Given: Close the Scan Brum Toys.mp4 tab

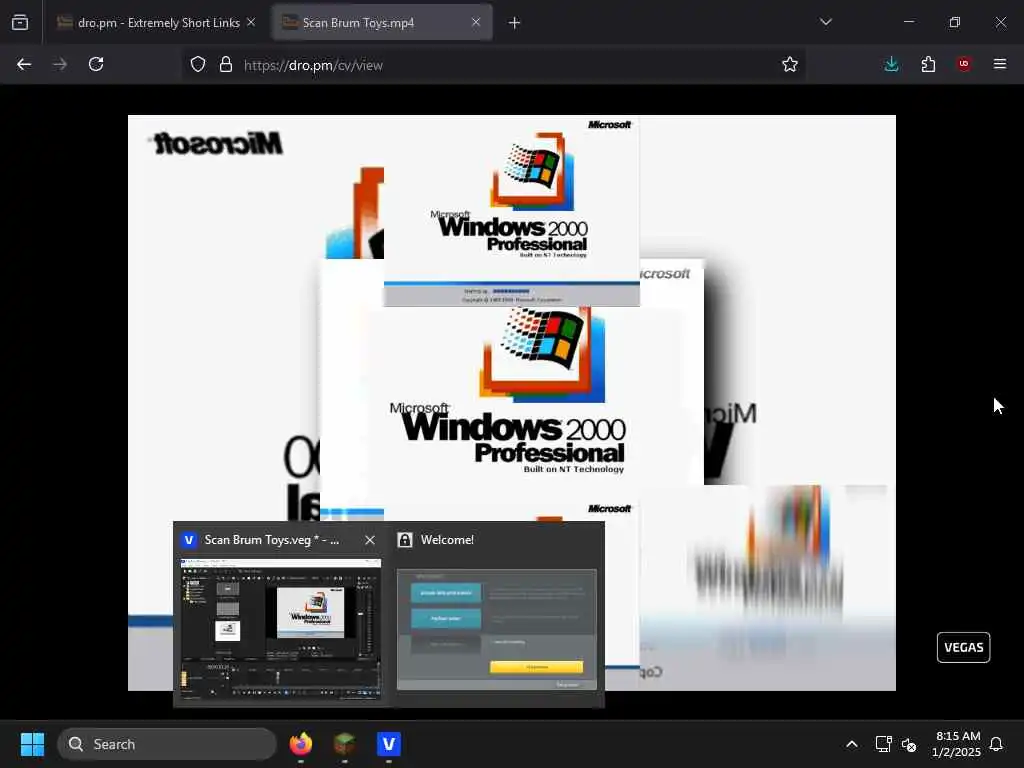Looking at the screenshot, I should pyautogui.click(x=476, y=23).
